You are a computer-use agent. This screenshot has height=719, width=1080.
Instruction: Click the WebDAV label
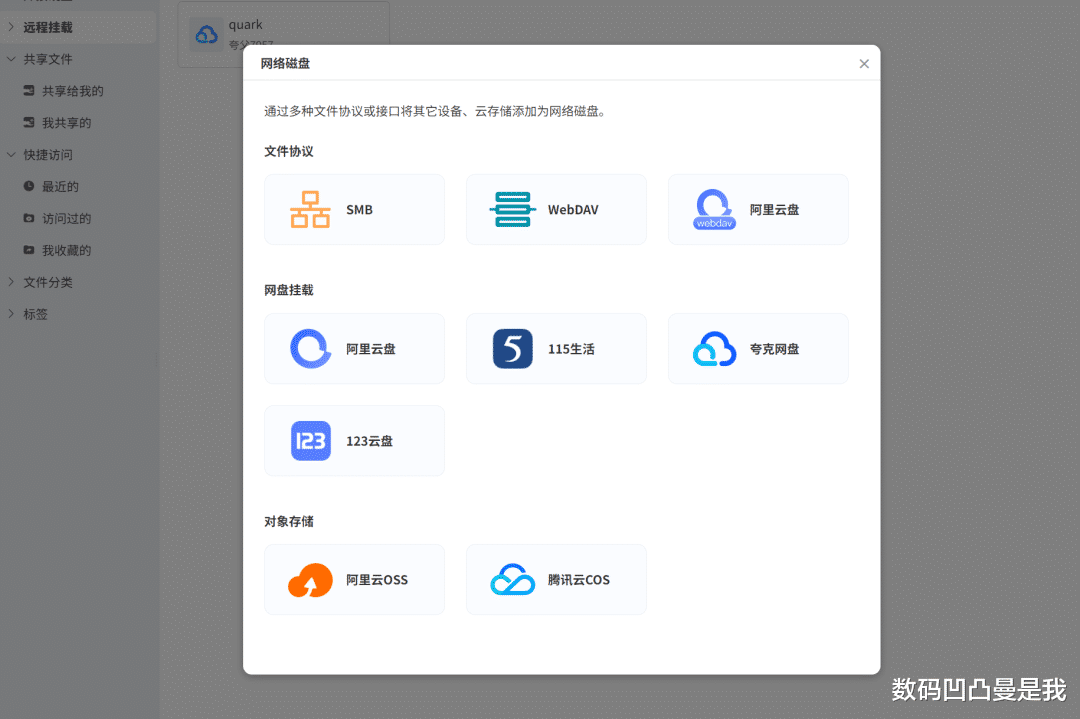click(573, 209)
